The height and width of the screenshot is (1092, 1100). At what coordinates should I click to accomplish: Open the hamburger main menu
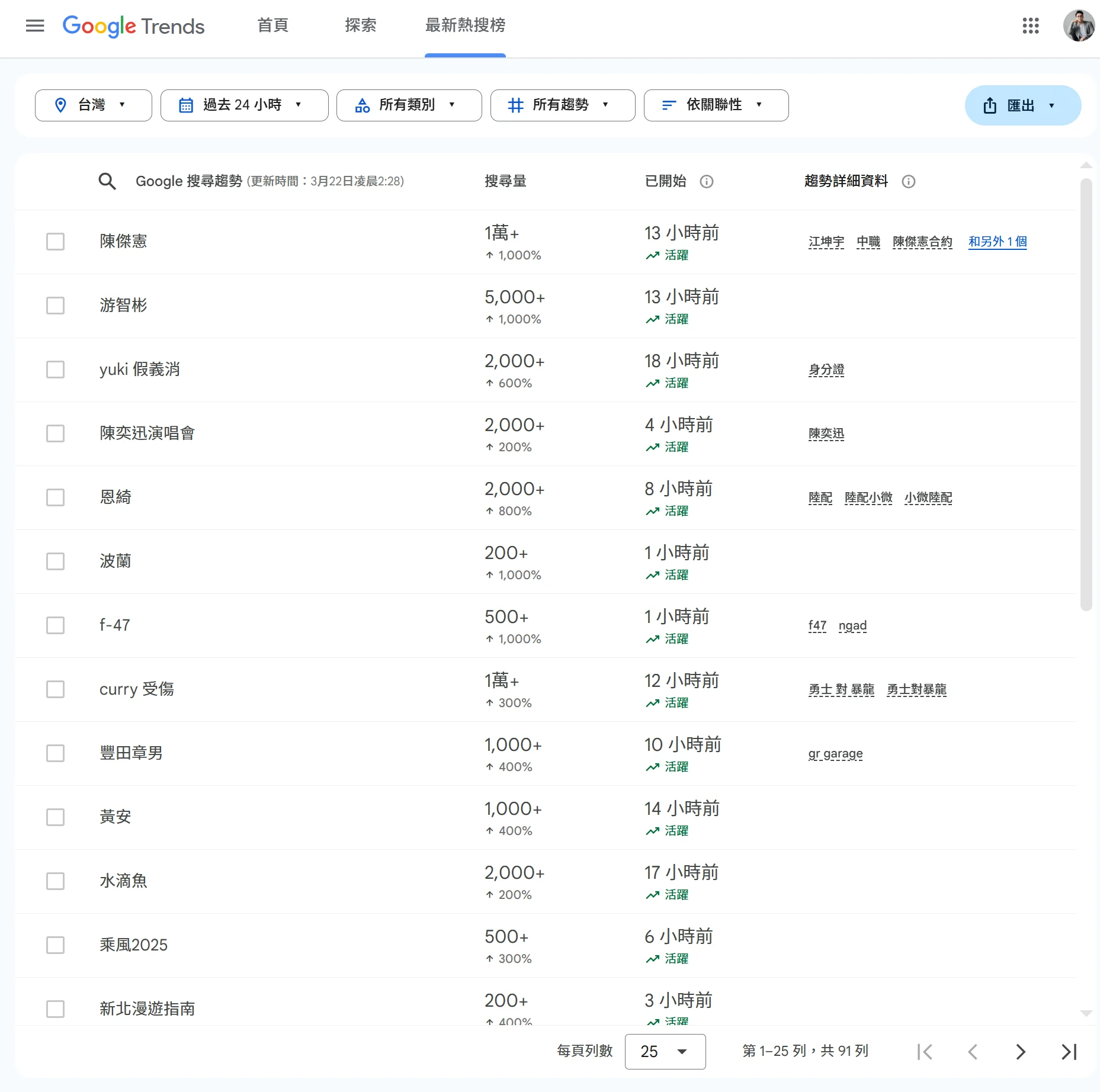click(x=35, y=25)
